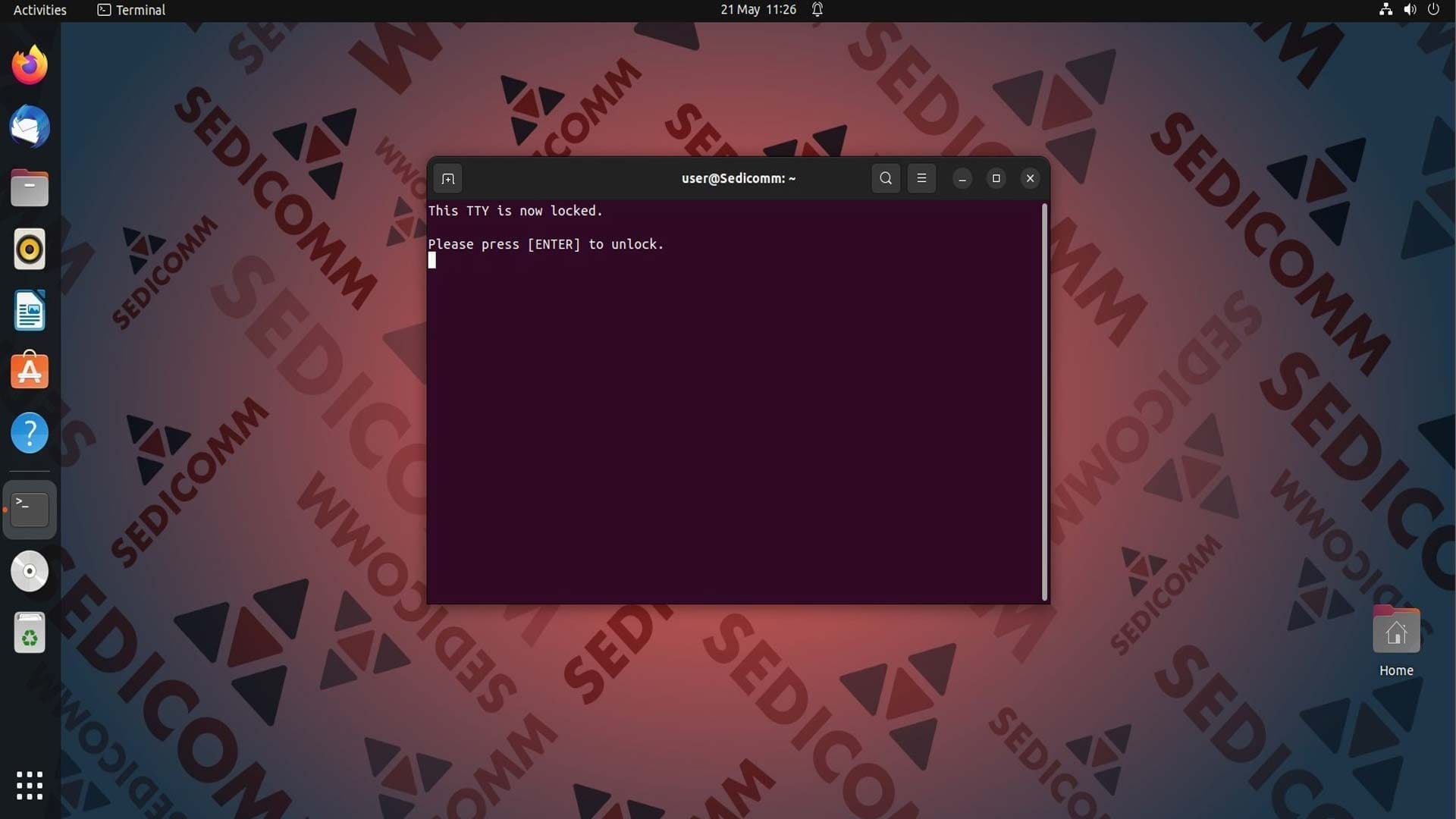Select the Terminal icon in the dock
This screenshot has width=1456, height=819.
(30, 510)
